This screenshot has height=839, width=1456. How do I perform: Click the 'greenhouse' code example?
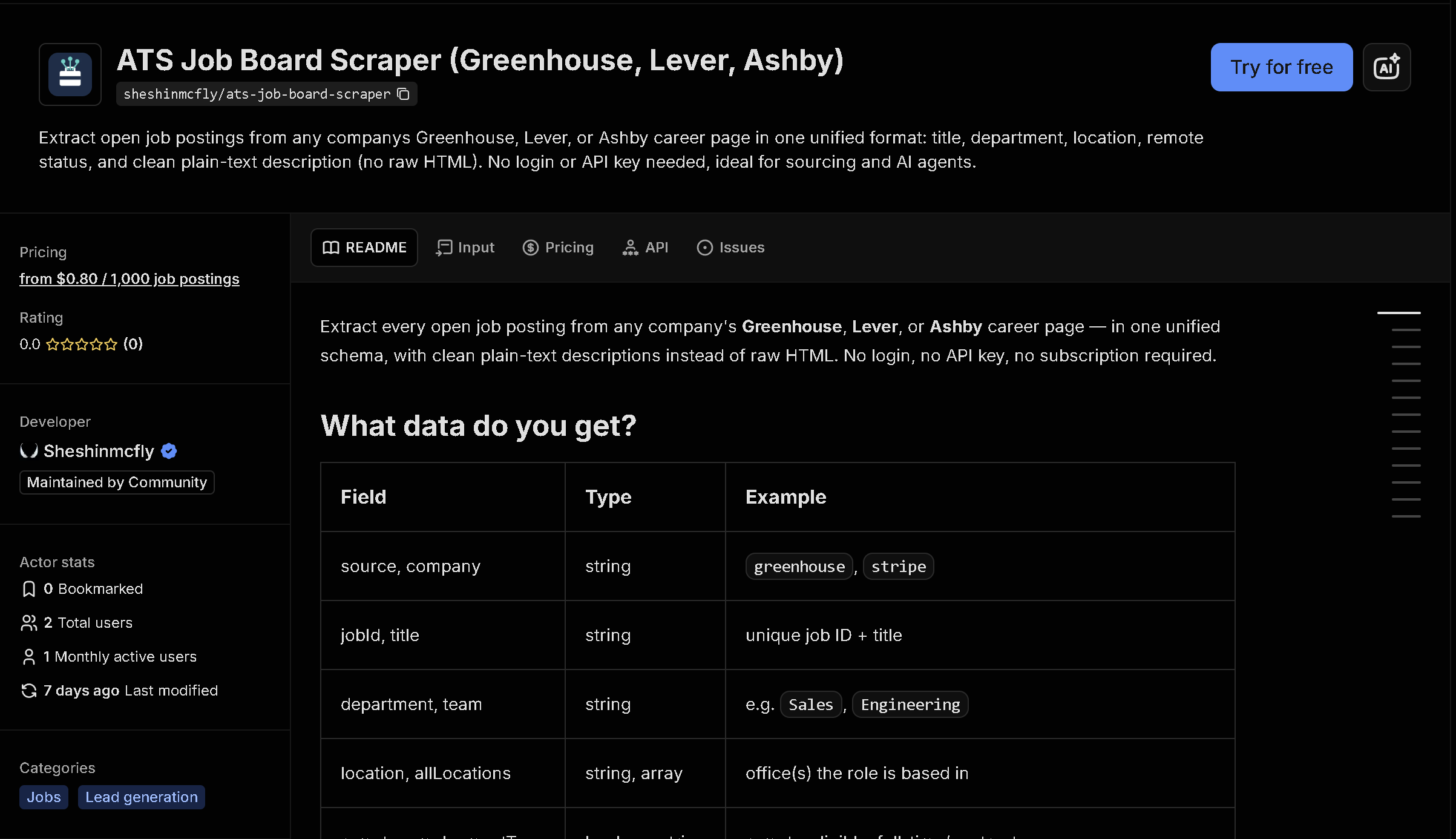click(799, 567)
